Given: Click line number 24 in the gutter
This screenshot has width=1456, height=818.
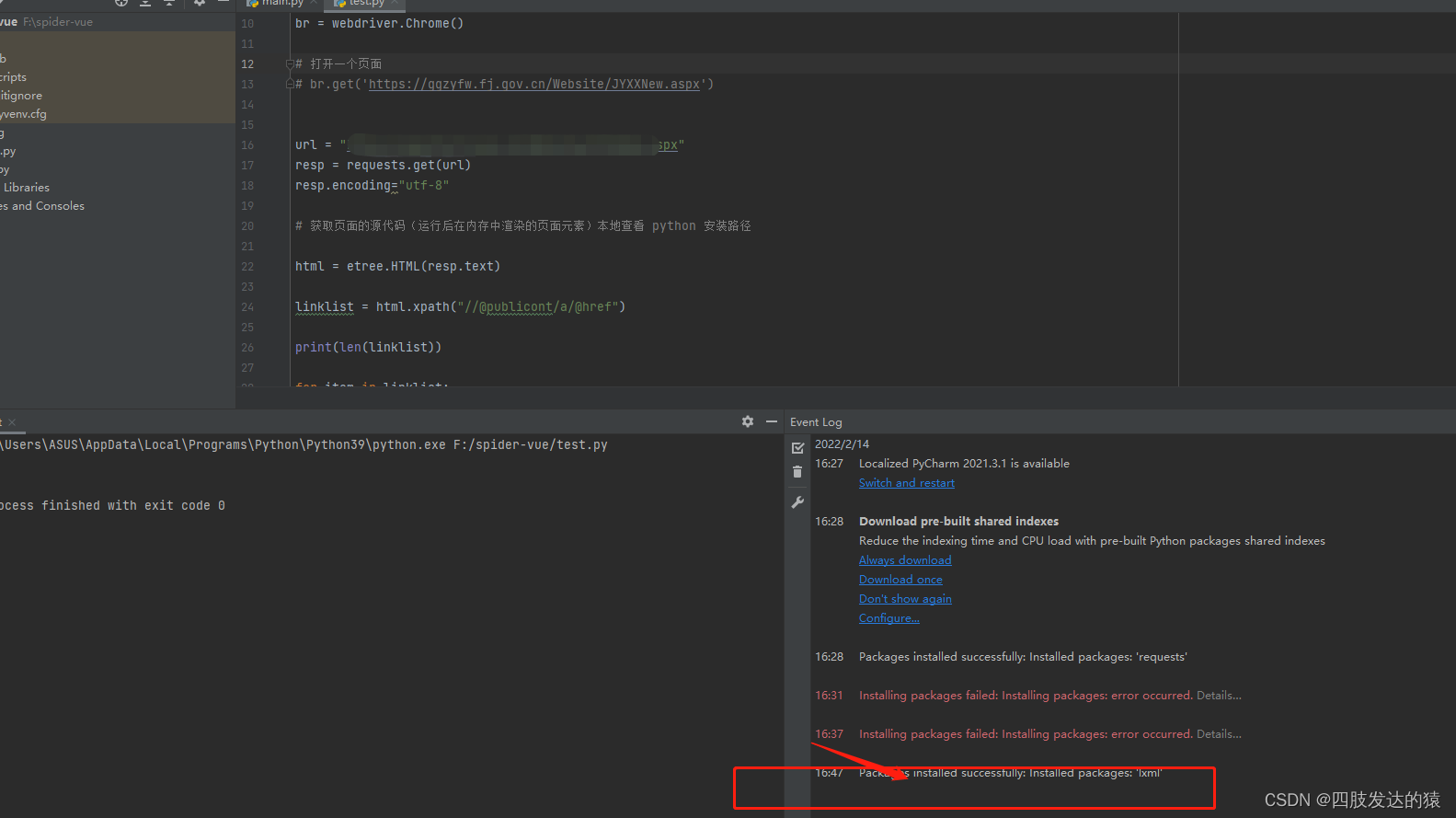Looking at the screenshot, I should 247,307.
